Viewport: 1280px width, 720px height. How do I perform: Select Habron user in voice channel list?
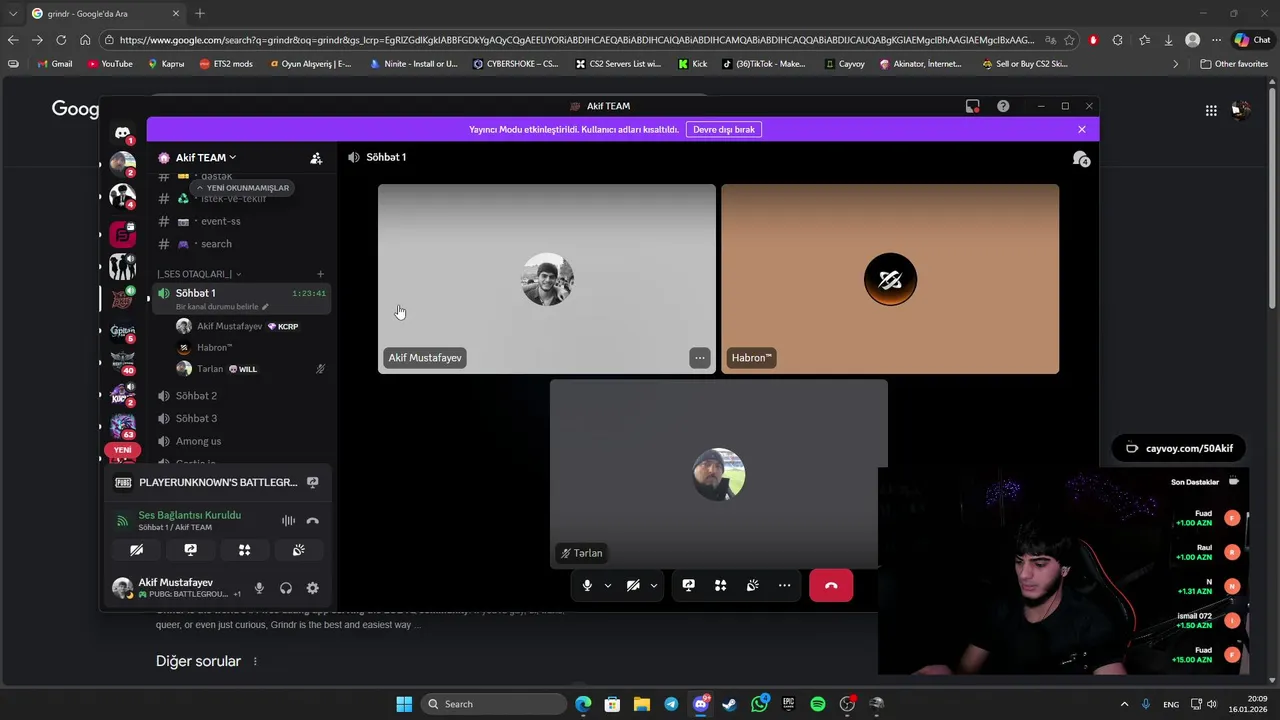click(x=214, y=347)
